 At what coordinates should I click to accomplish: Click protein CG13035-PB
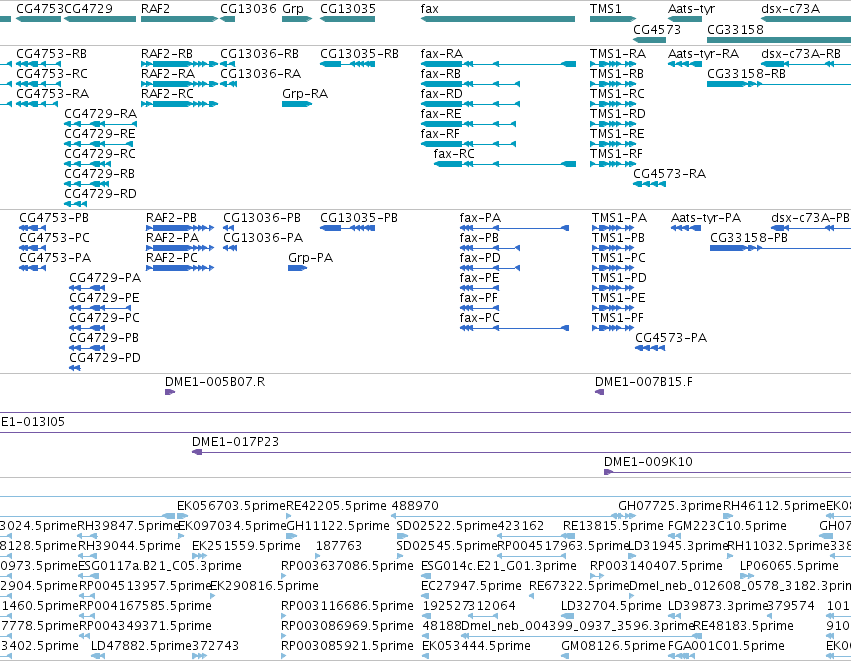pos(347,228)
